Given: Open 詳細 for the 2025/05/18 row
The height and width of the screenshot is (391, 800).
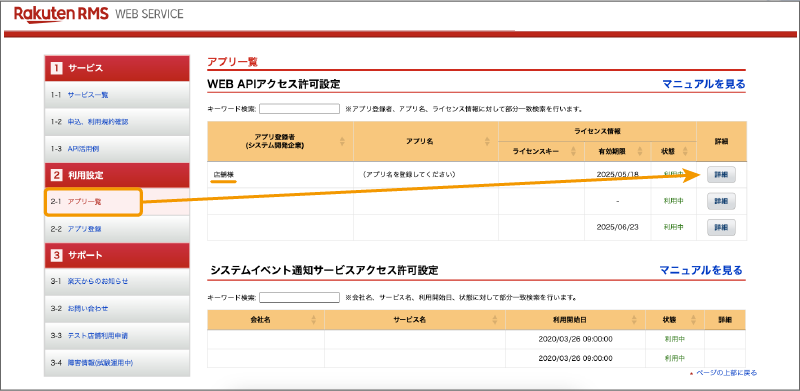Looking at the screenshot, I should [721, 175].
